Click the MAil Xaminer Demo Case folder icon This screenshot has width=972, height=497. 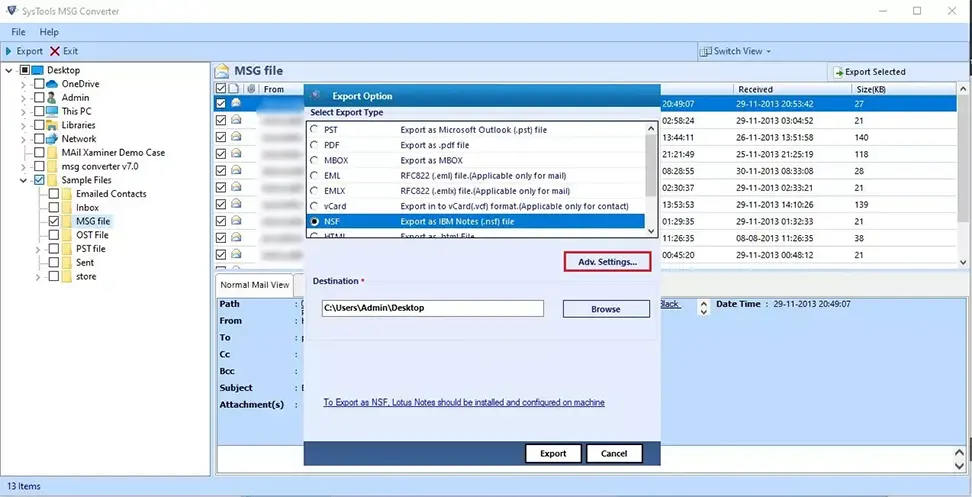pos(52,152)
